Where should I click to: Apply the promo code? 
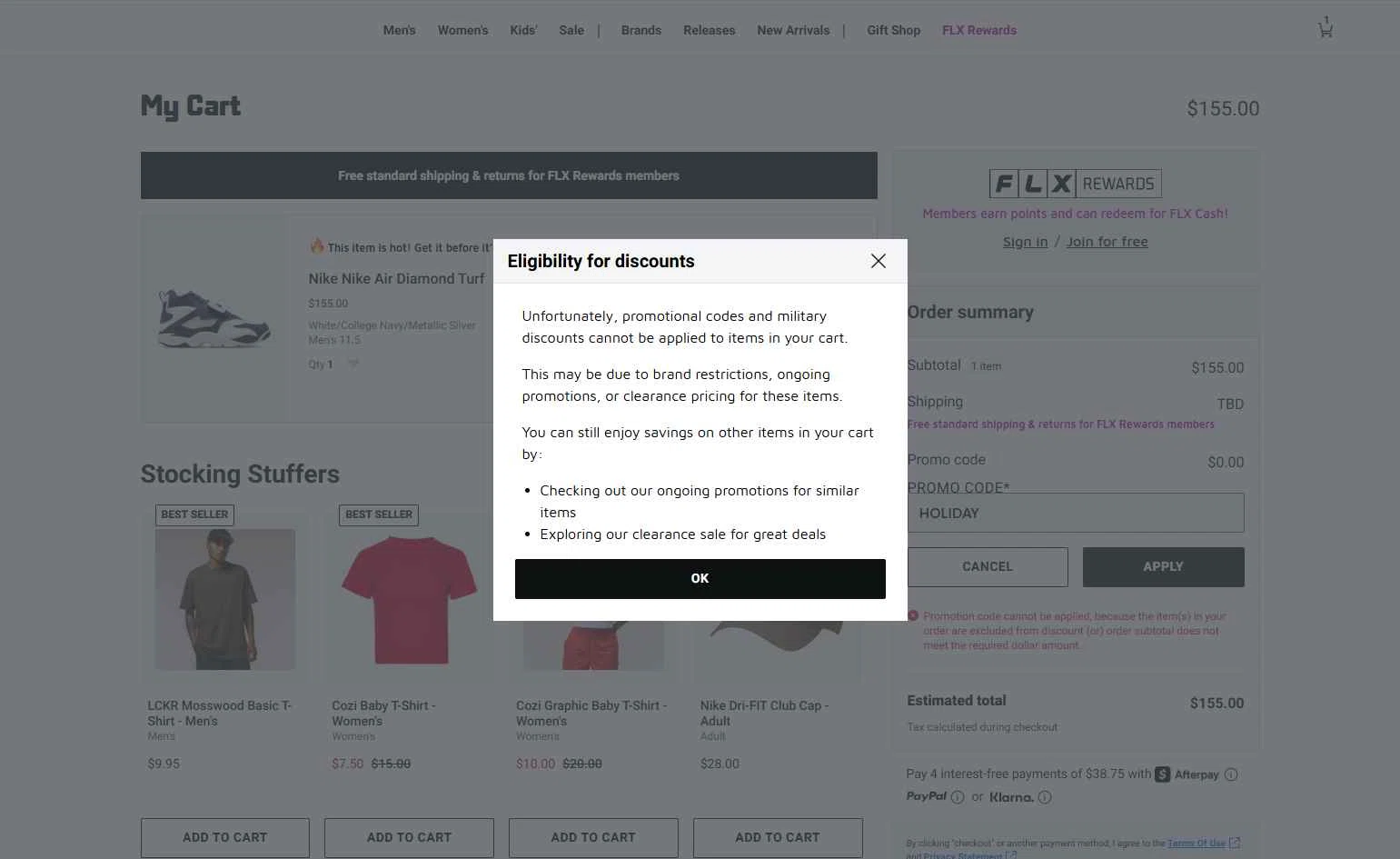click(1163, 566)
